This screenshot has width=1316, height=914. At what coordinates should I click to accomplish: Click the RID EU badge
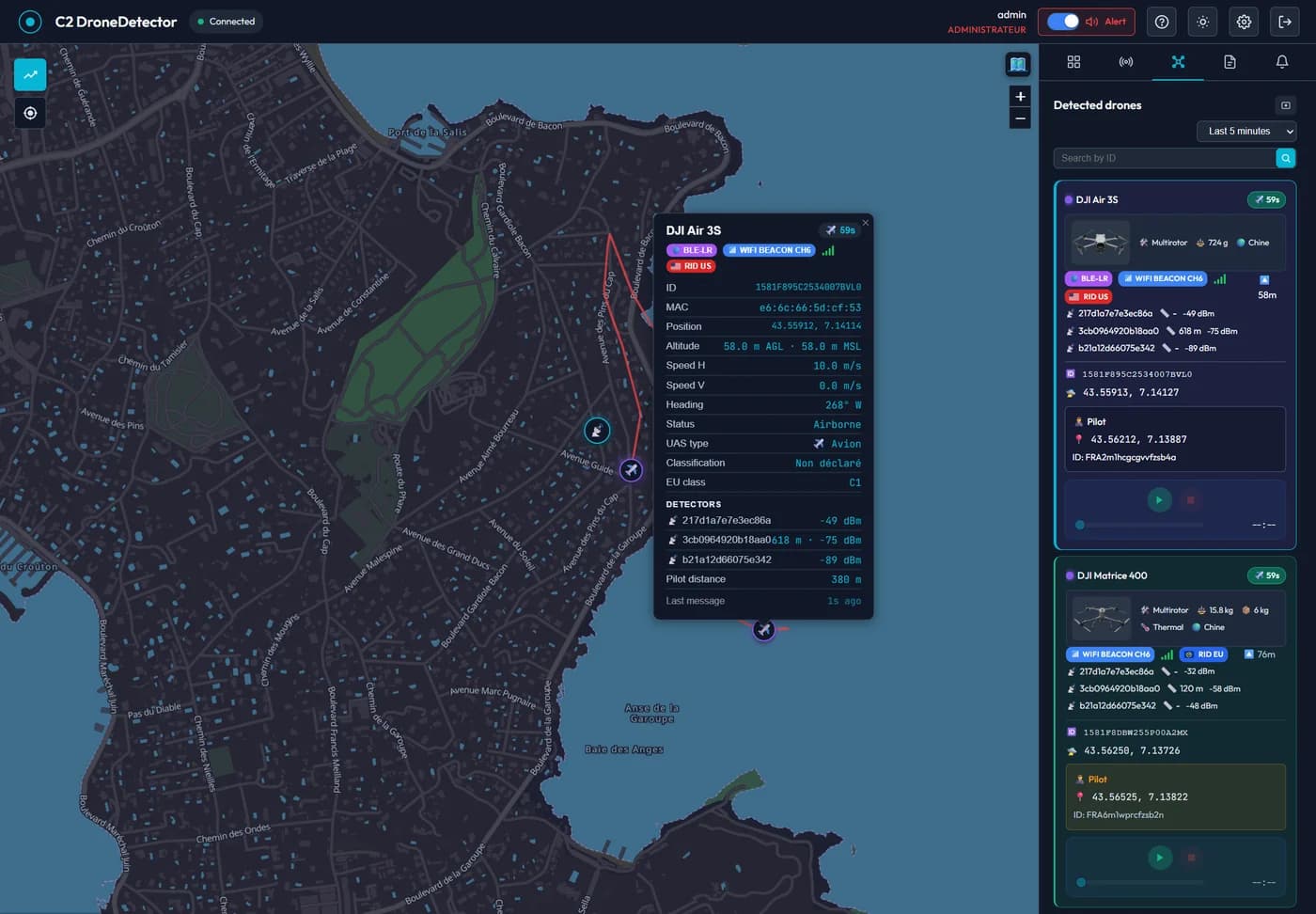pos(1204,654)
